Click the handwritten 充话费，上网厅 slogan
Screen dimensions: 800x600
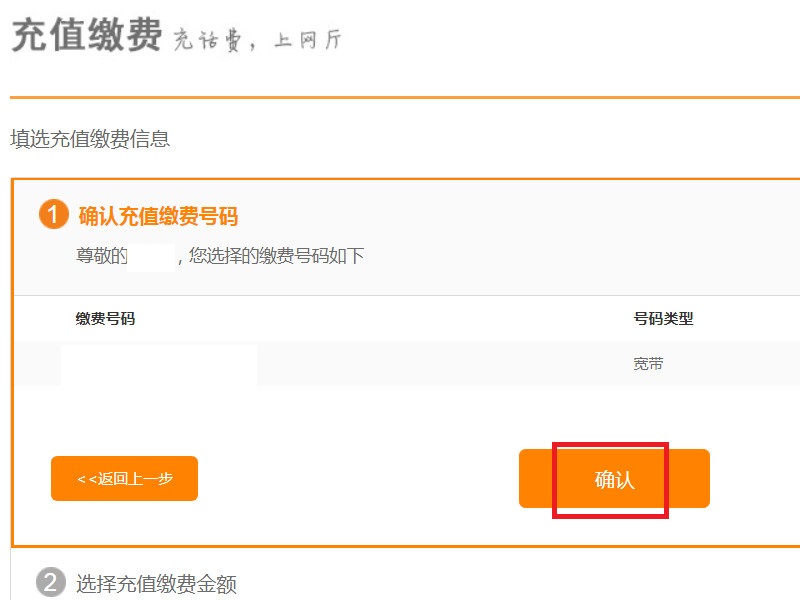click(257, 40)
